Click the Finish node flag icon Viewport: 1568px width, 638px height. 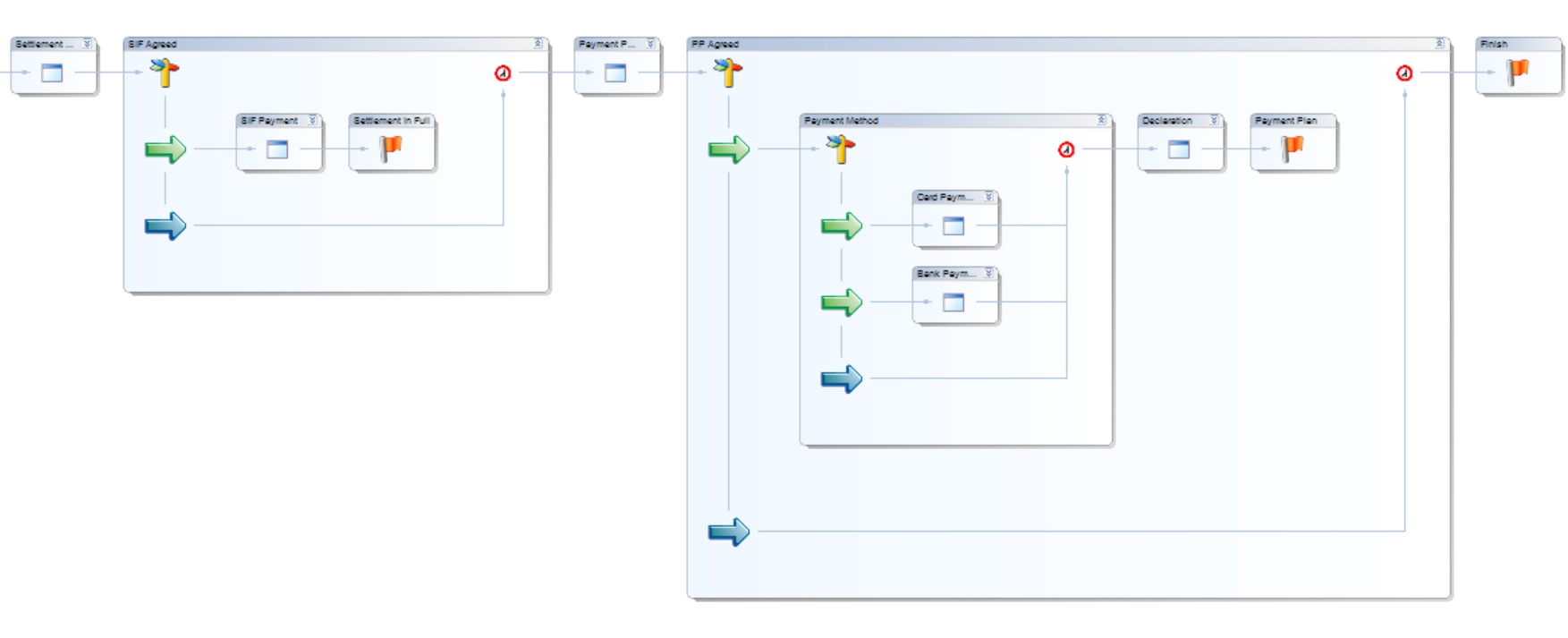coord(1518,72)
